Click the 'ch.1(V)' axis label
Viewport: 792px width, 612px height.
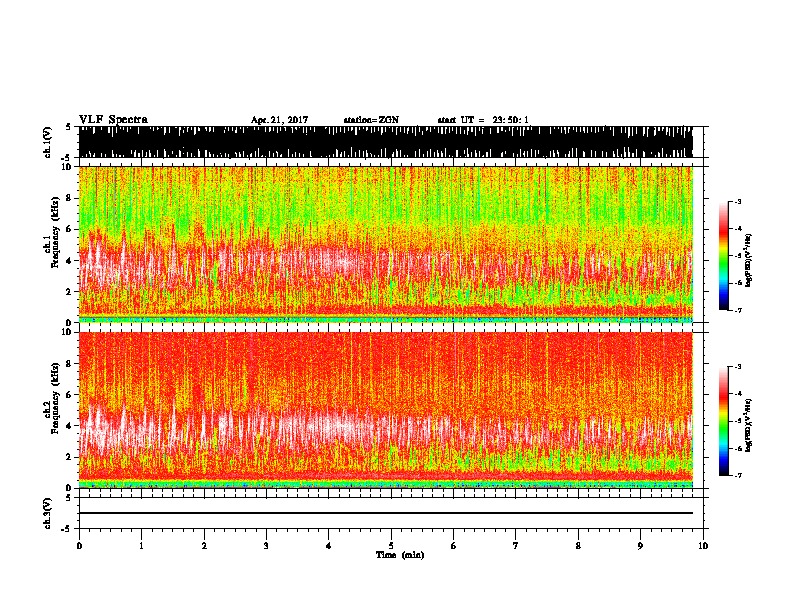(x=47, y=142)
